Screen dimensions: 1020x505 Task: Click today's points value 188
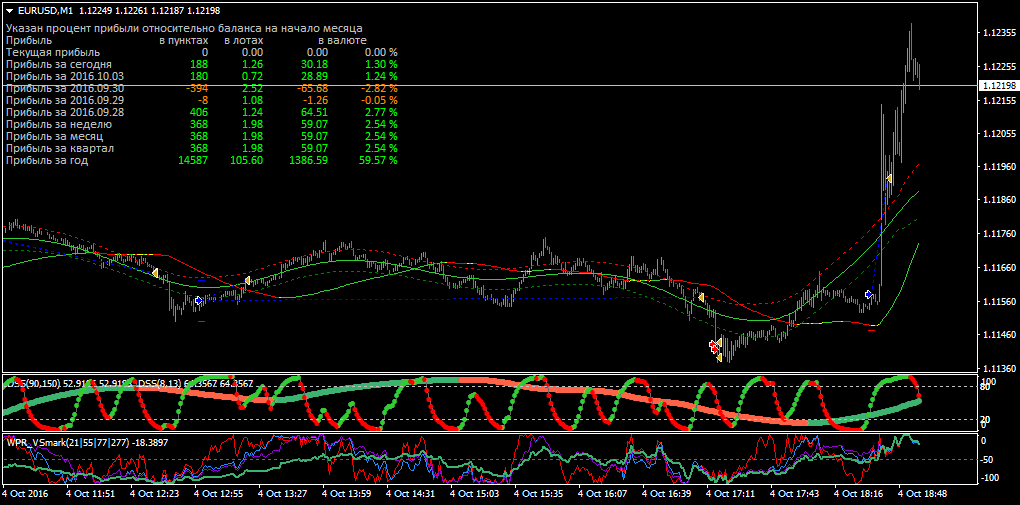[199, 64]
